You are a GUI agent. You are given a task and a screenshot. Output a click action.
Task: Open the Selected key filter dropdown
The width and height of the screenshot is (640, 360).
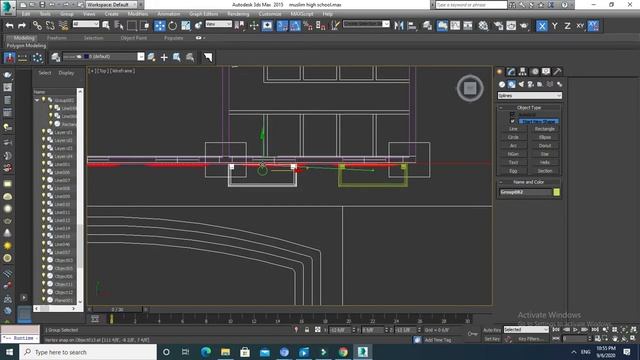pos(526,329)
